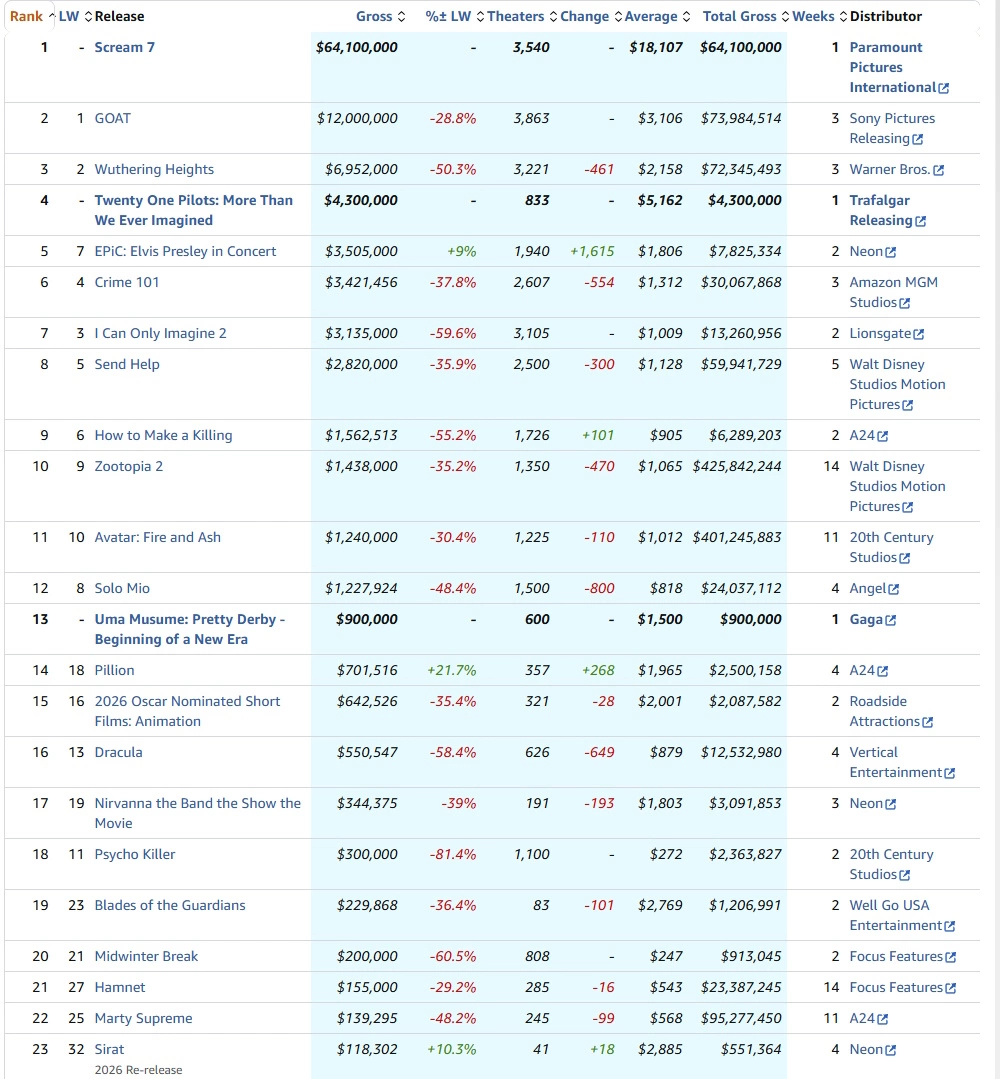Open Uma Musume: Pretty Derby release link
This screenshot has height=1079, width=1000.
(x=189, y=629)
